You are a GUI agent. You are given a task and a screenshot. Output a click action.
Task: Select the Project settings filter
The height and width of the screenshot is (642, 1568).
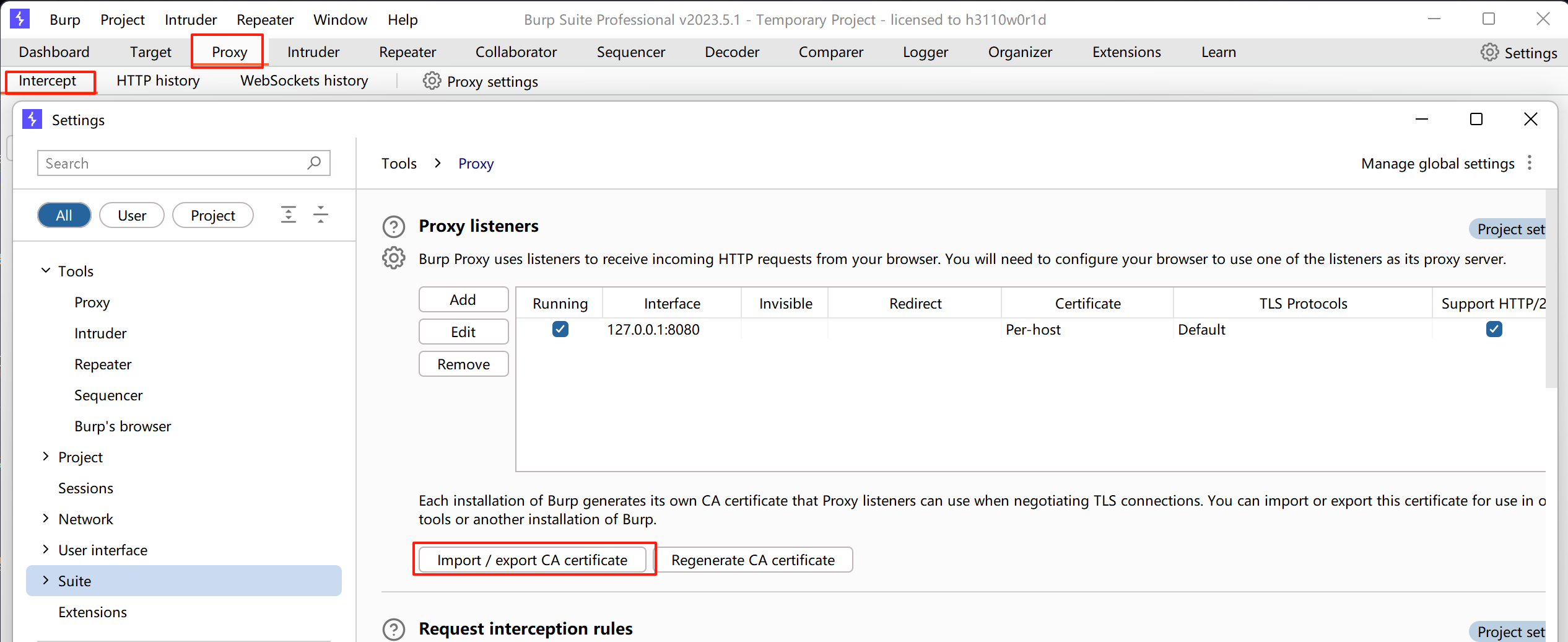point(213,215)
